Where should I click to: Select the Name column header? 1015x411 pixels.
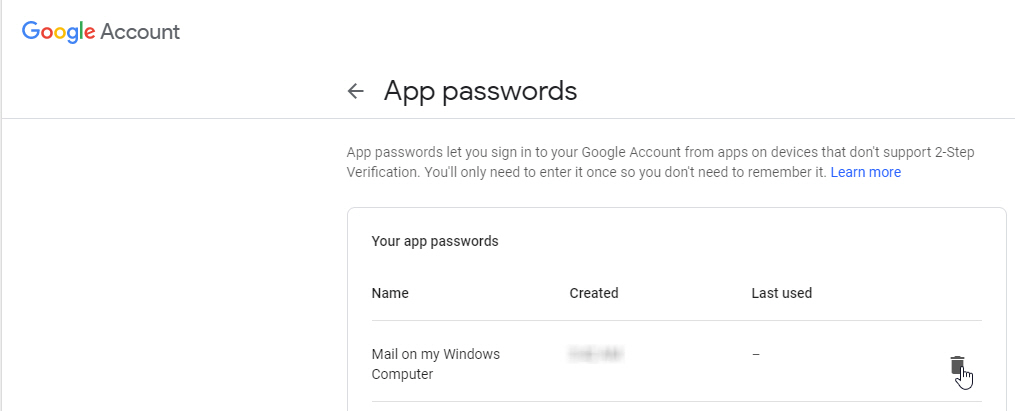(x=390, y=293)
